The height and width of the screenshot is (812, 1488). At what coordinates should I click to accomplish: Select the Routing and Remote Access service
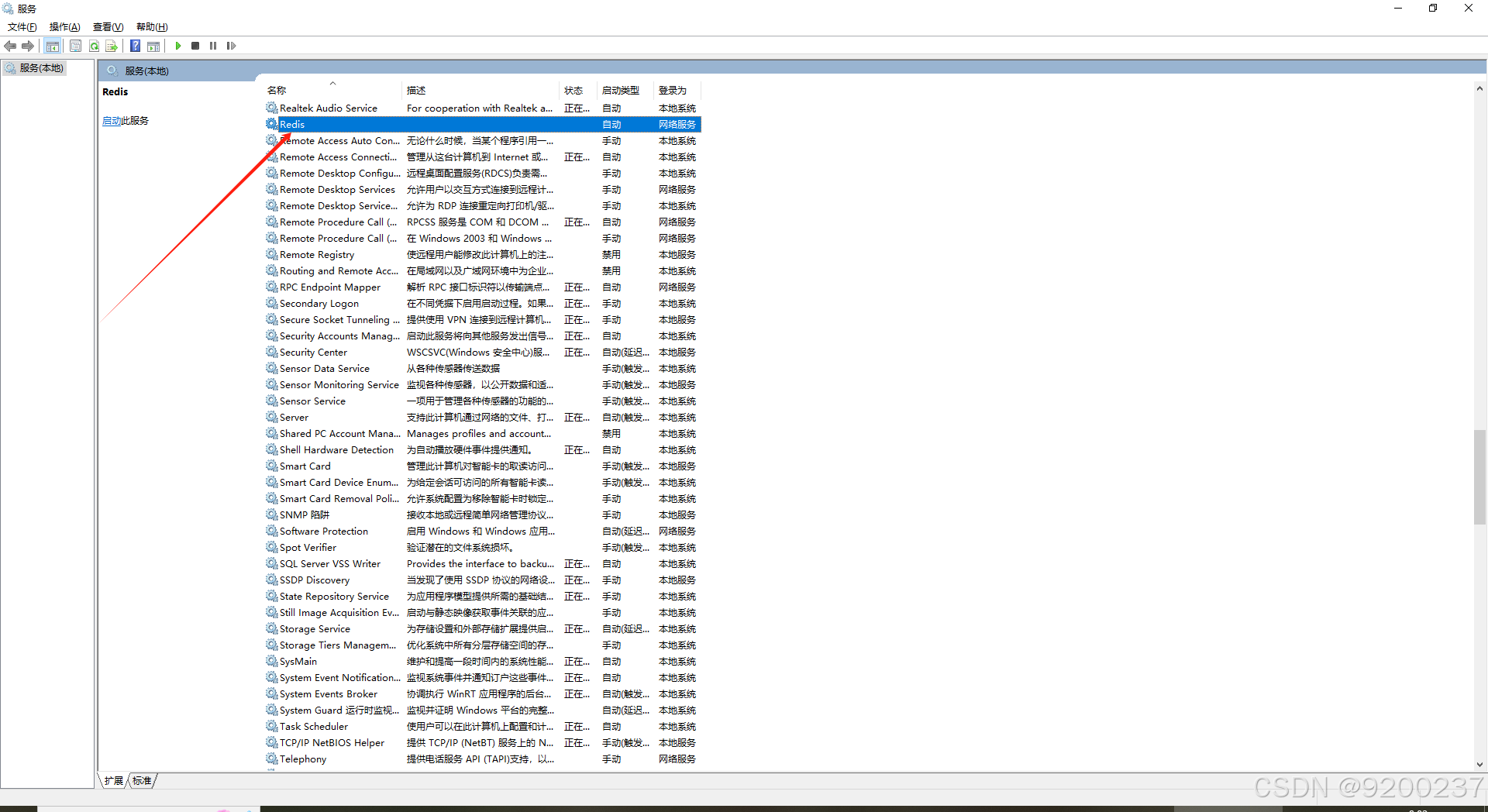pyautogui.click(x=482, y=270)
